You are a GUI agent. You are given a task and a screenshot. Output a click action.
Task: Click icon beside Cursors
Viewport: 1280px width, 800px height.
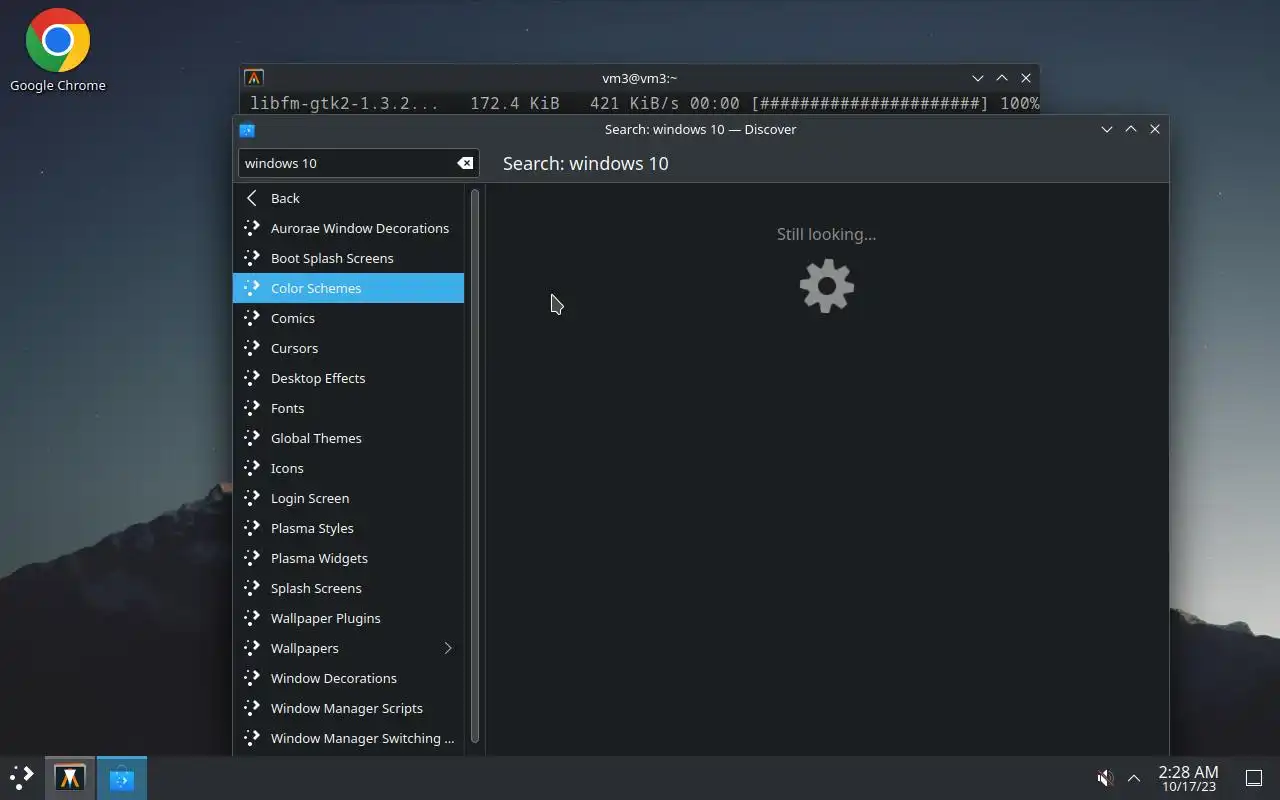coord(252,348)
